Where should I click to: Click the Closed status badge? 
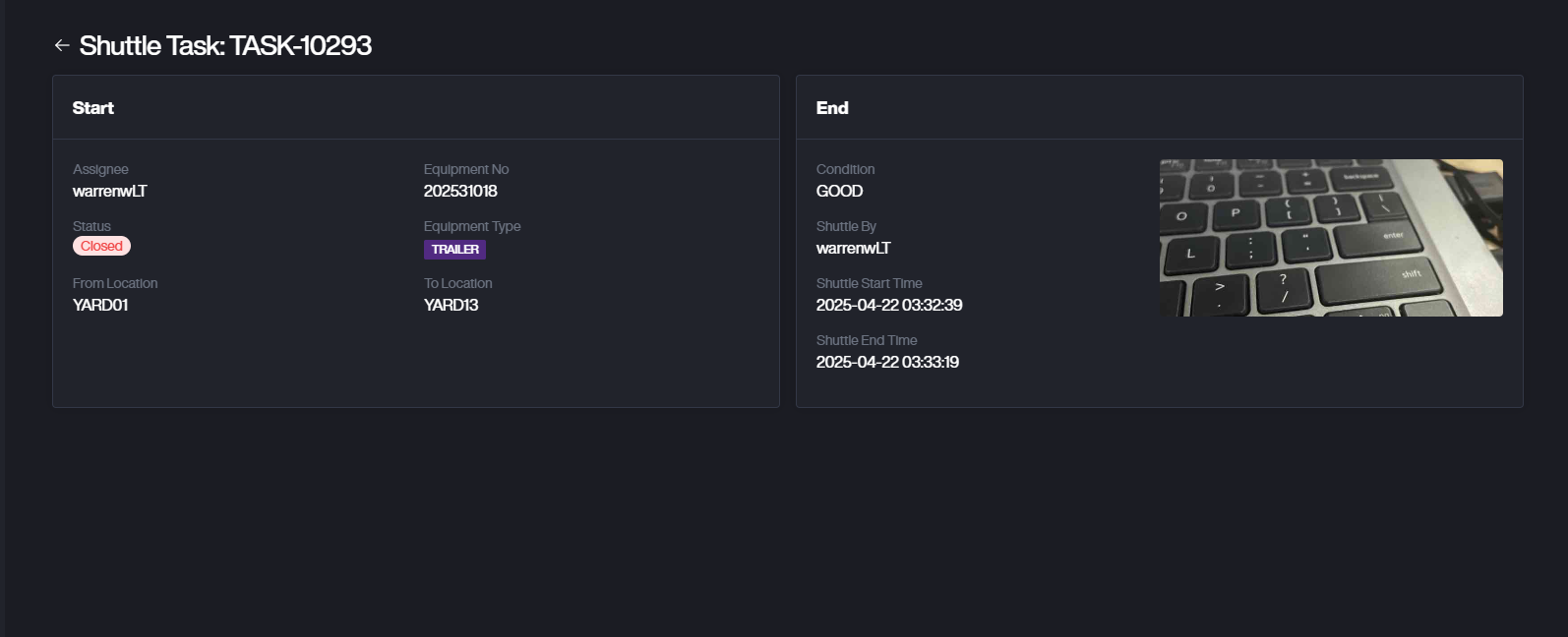(101, 246)
